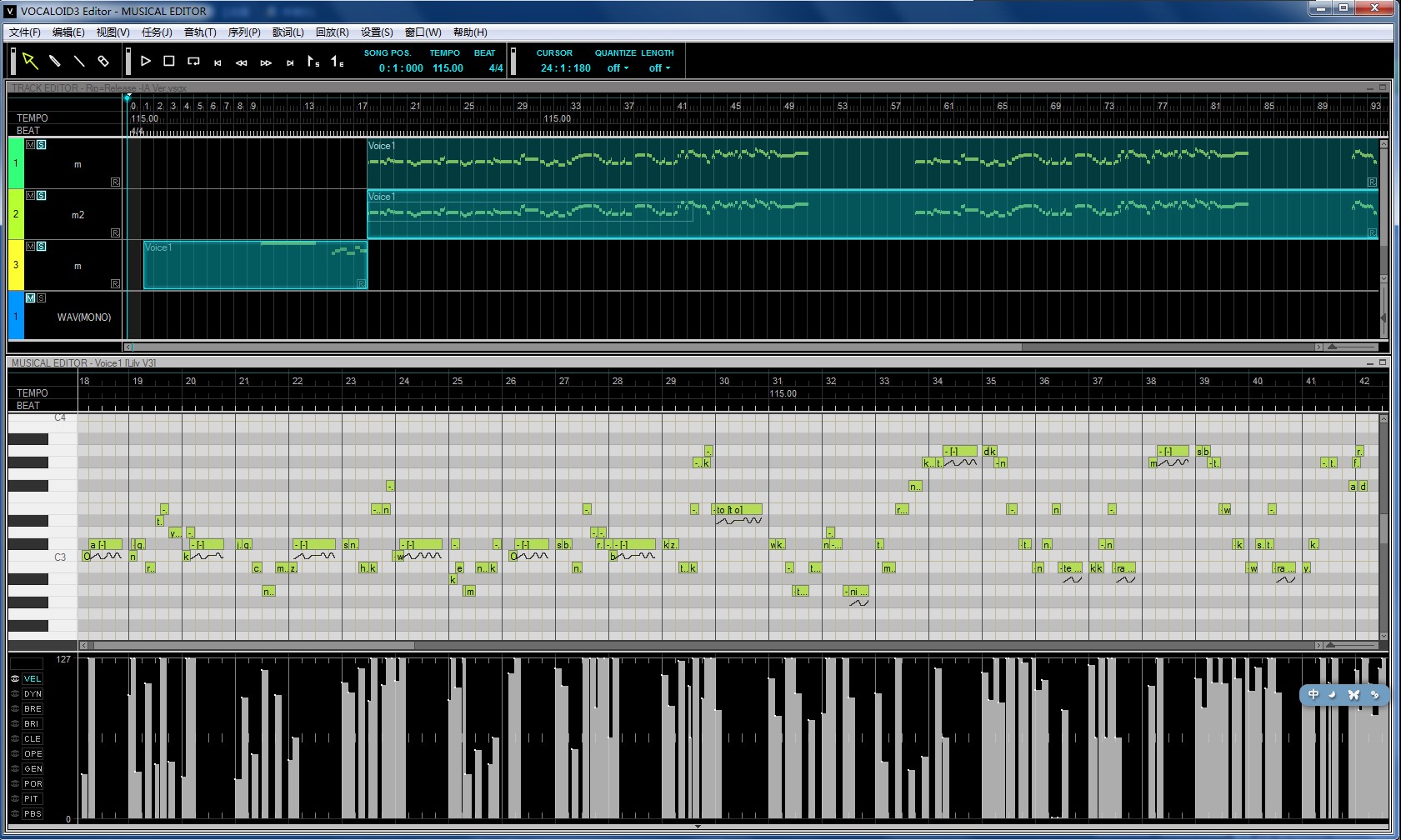
Task: Select the eraser tool
Action: [103, 61]
